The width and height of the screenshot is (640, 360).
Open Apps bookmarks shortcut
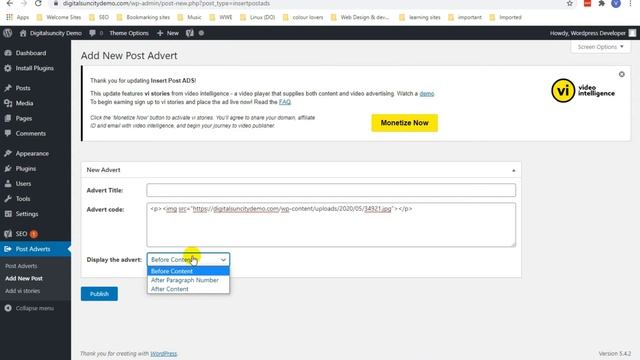pyautogui.click(x=18, y=18)
